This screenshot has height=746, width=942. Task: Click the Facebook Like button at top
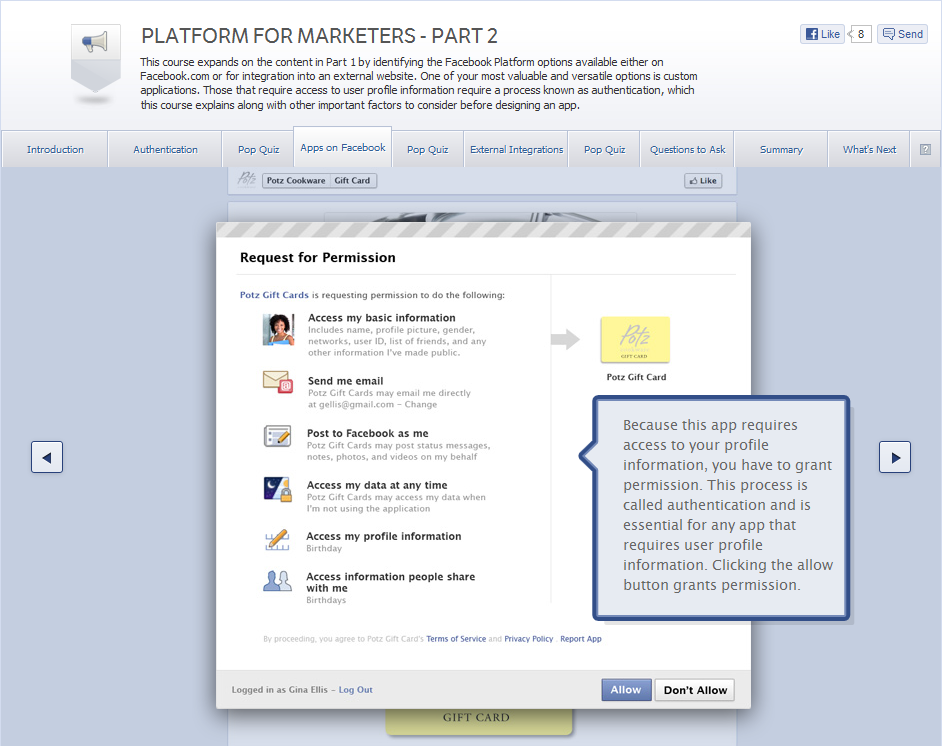pos(822,34)
